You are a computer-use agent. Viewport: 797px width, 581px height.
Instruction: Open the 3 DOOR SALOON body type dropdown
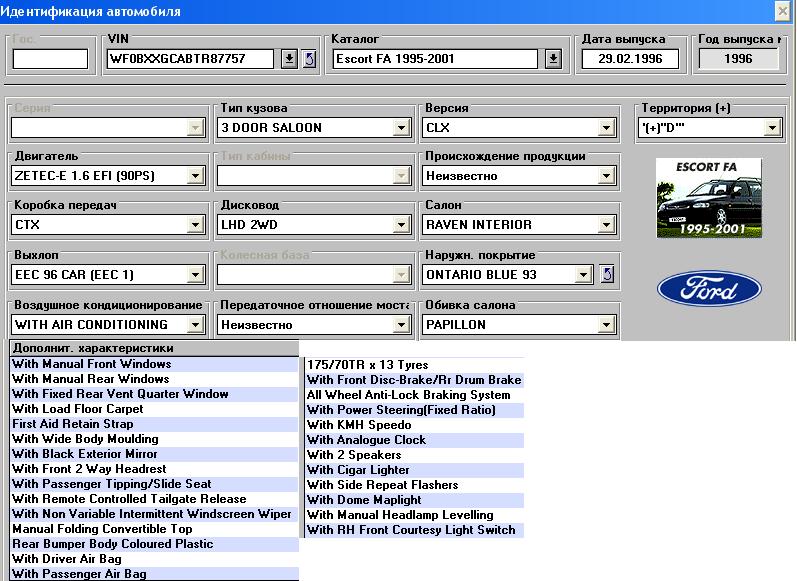click(402, 128)
